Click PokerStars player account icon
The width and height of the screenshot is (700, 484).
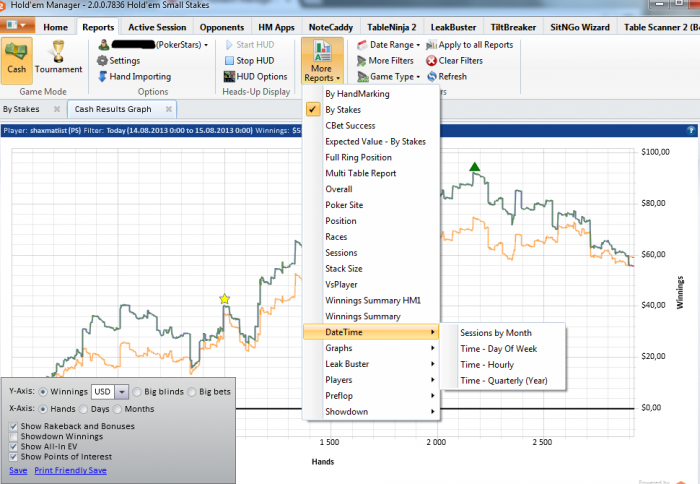tap(104, 45)
